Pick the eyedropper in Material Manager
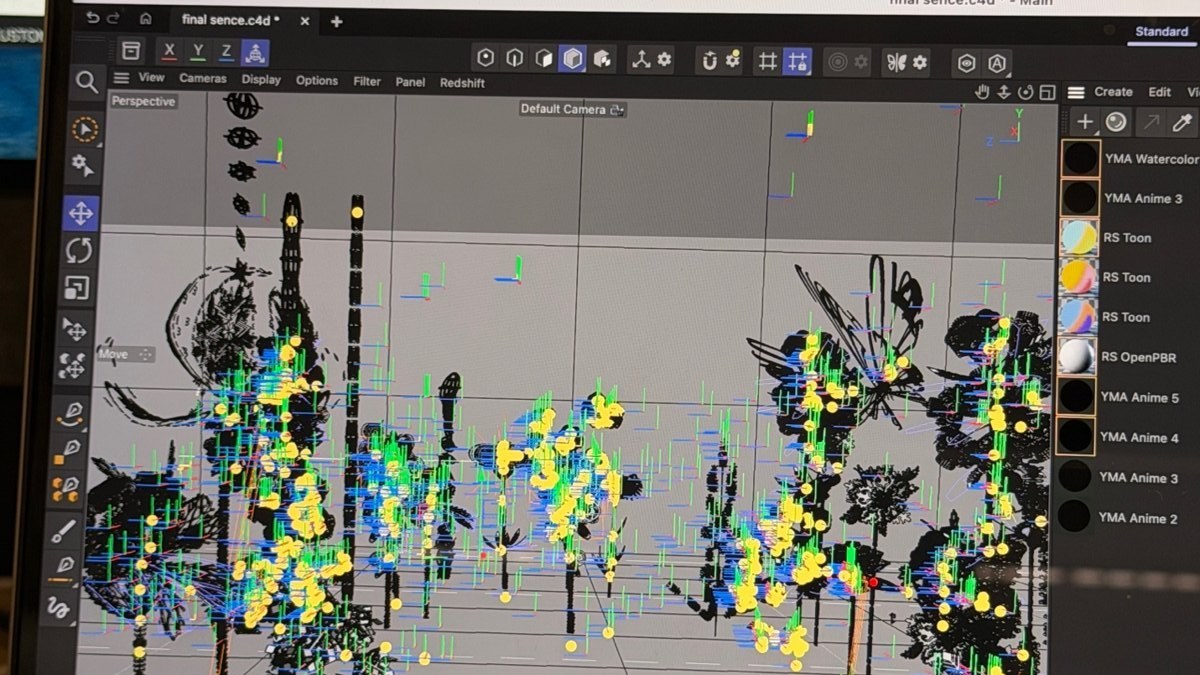 coord(1182,122)
